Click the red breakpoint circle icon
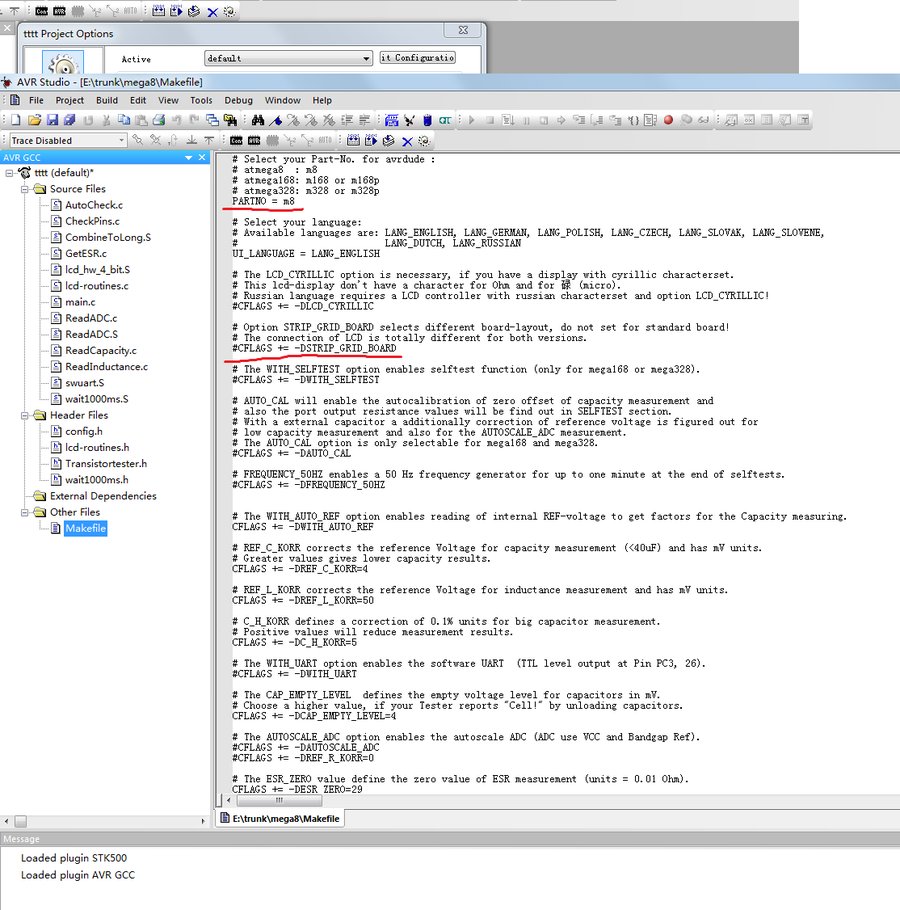 tap(668, 120)
